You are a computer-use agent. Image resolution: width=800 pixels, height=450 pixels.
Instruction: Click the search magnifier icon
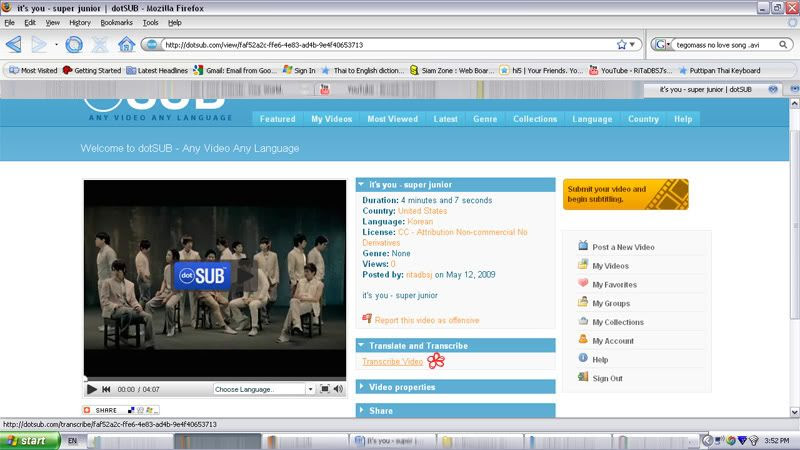(783, 45)
